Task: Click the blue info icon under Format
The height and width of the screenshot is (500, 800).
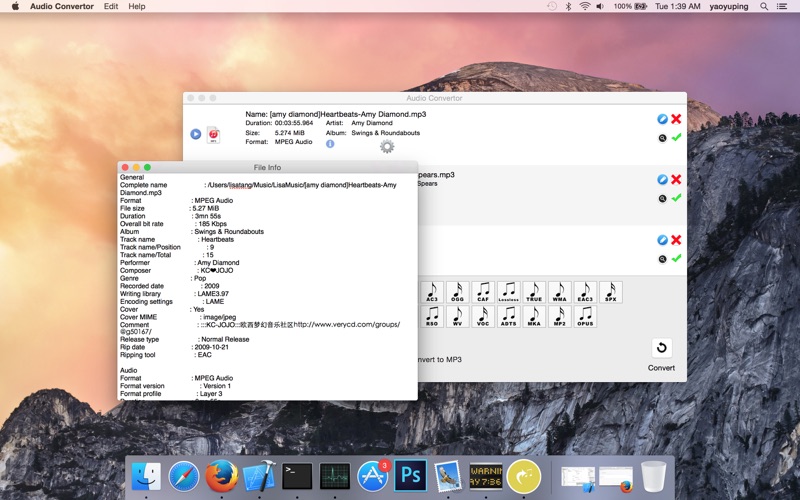Action: tap(330, 144)
